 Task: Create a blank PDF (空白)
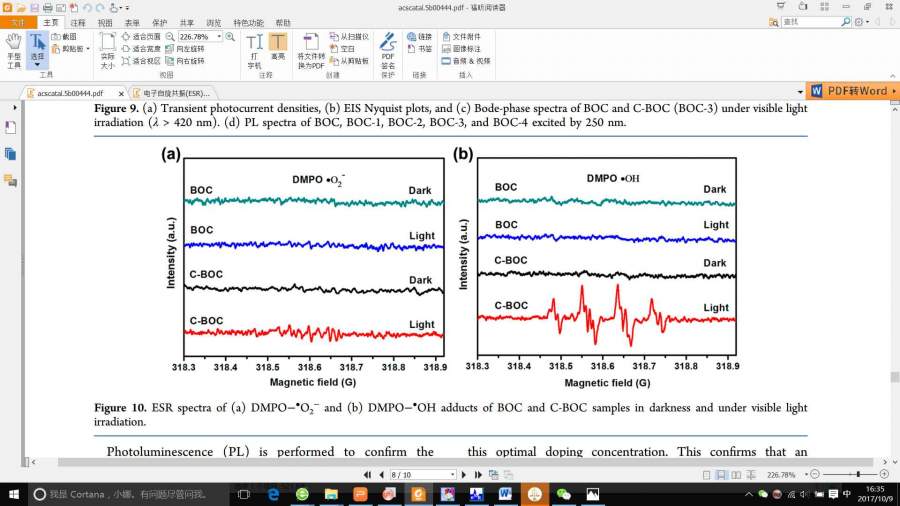[x=343, y=49]
